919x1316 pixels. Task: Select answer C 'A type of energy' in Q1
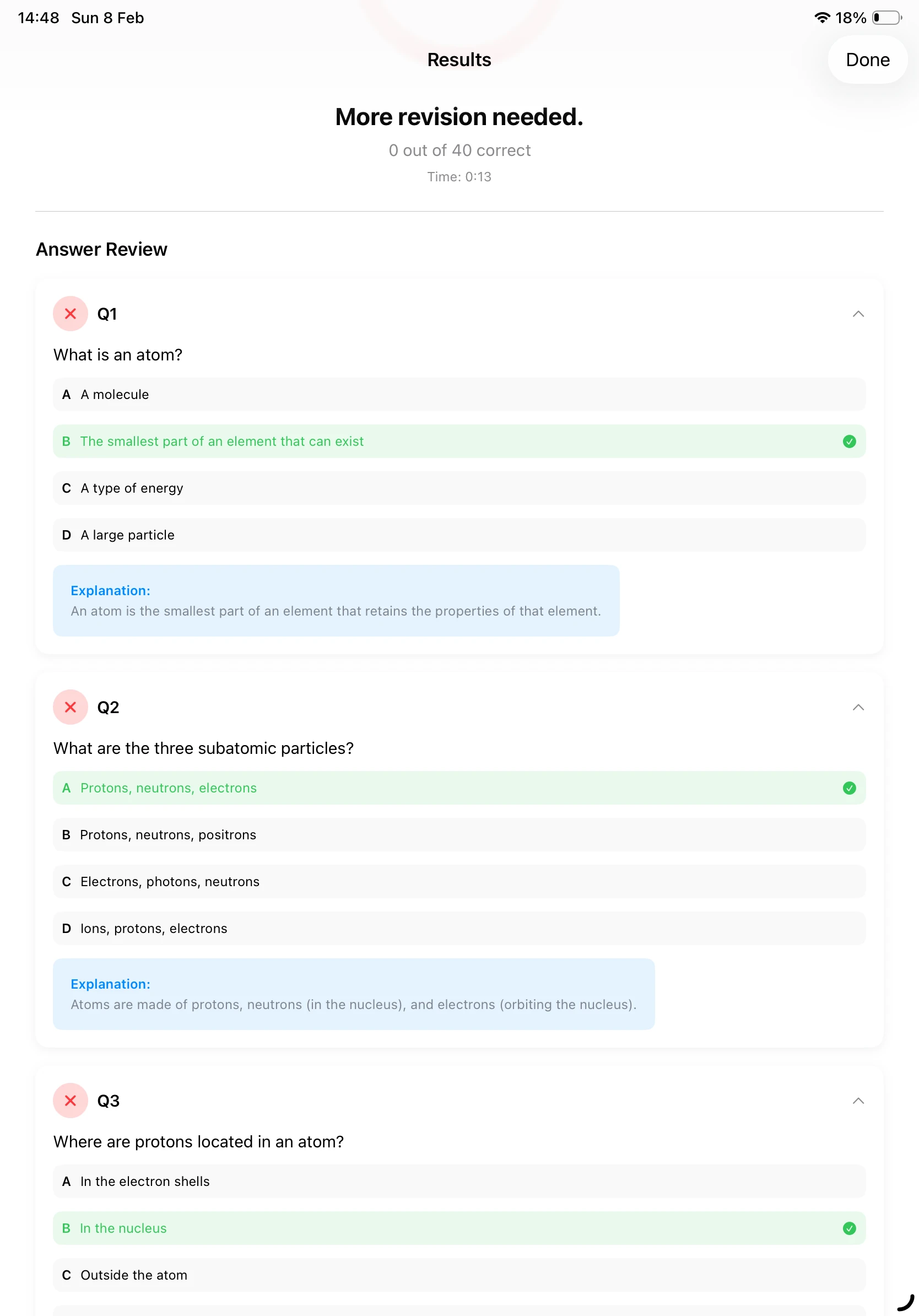click(x=458, y=488)
